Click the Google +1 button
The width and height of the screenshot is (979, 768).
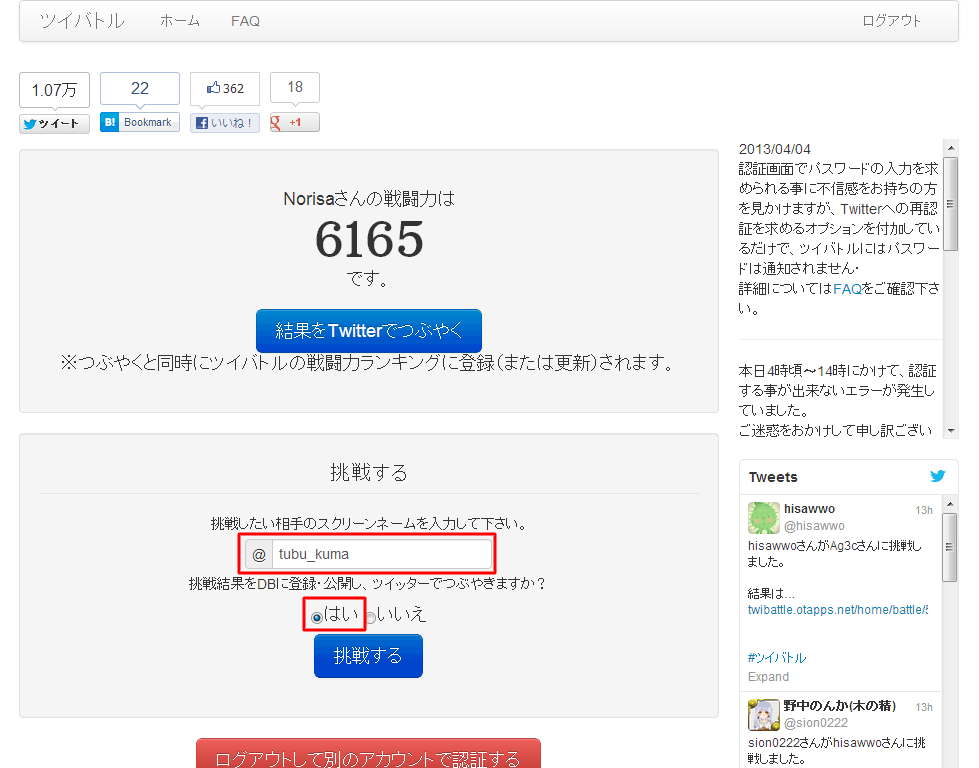point(295,122)
